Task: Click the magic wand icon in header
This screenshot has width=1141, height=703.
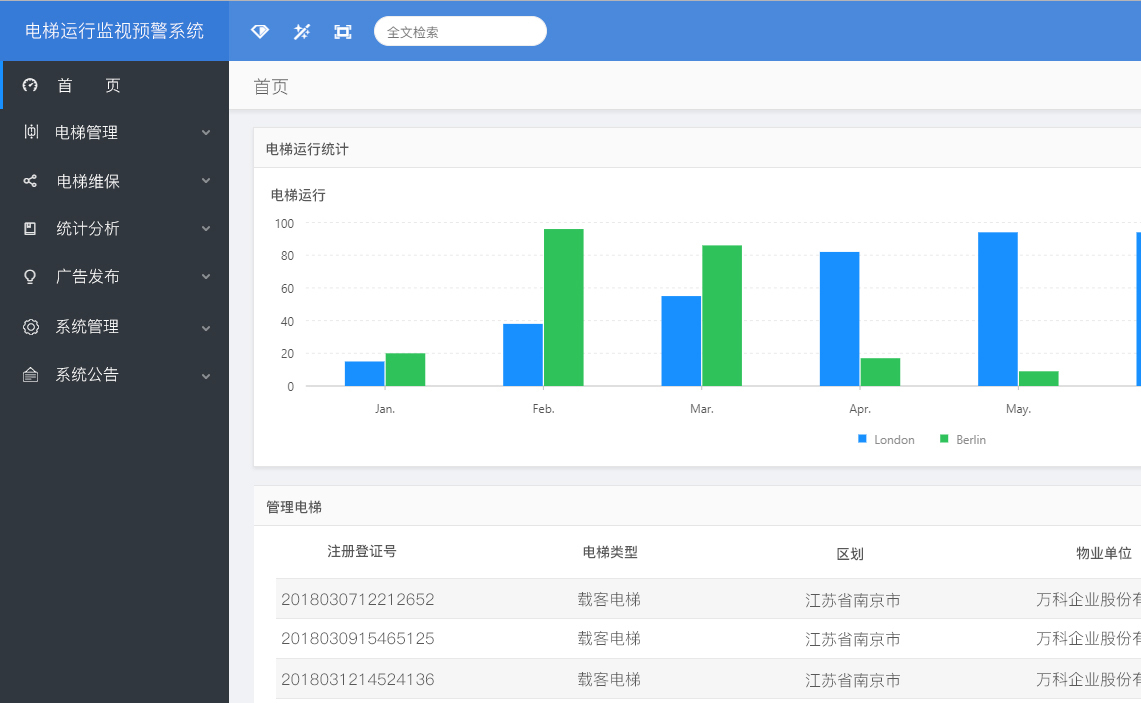Action: [301, 32]
